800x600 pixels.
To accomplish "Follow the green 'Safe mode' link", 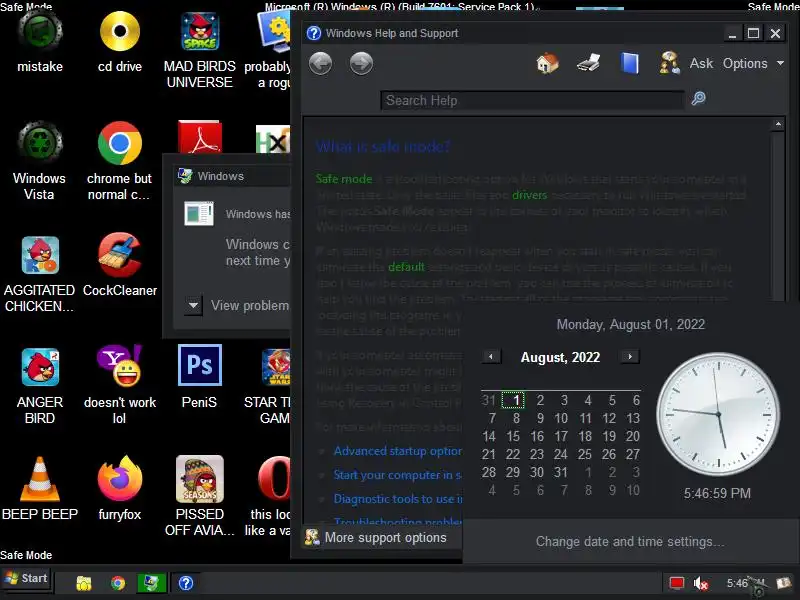I will point(344,179).
